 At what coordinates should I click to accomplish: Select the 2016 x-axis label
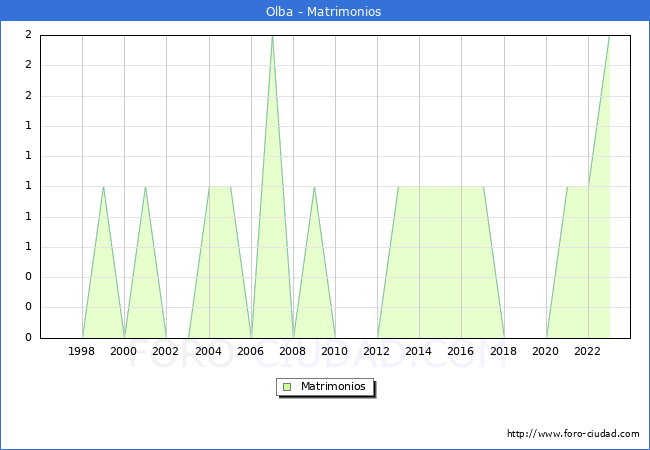pos(461,351)
